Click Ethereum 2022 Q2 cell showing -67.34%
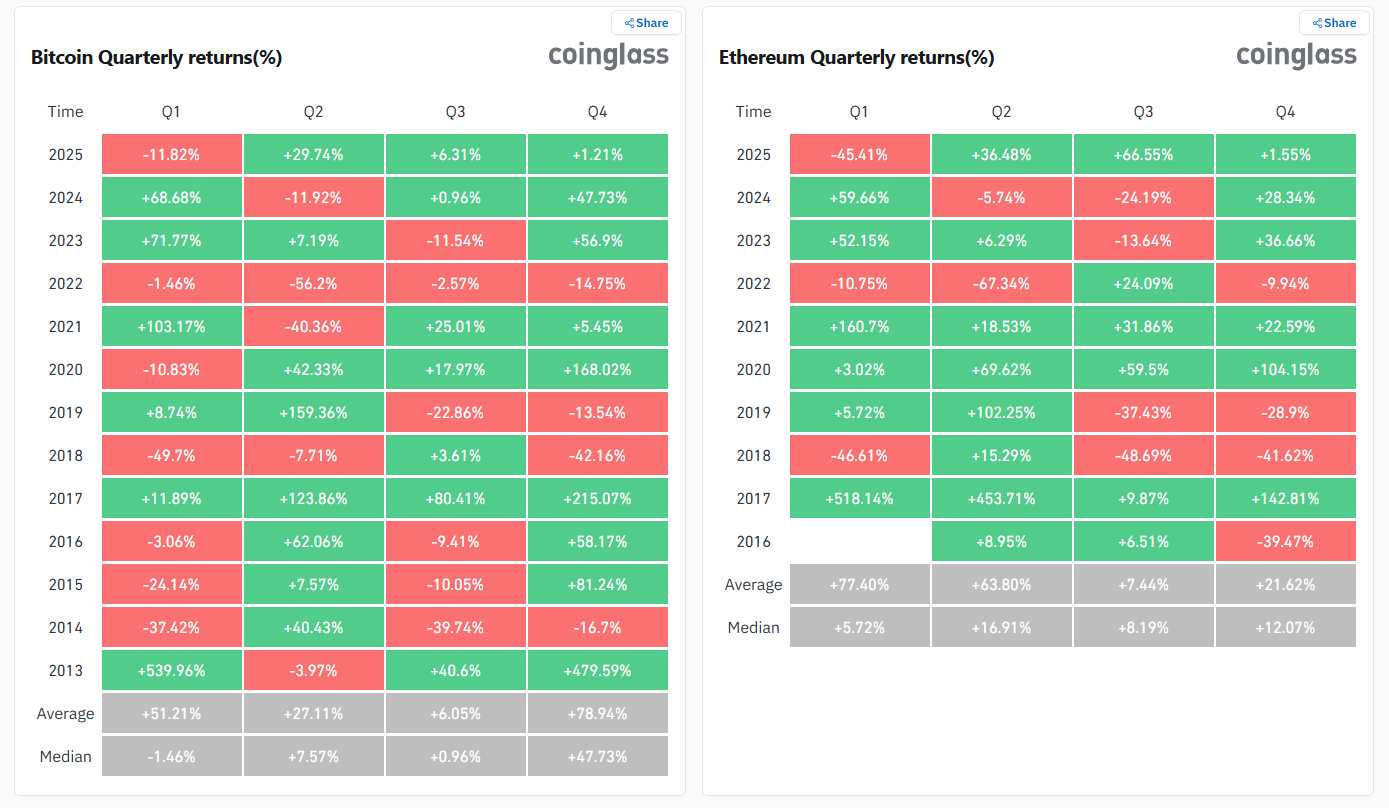The height and width of the screenshot is (808, 1389). coord(1001,284)
